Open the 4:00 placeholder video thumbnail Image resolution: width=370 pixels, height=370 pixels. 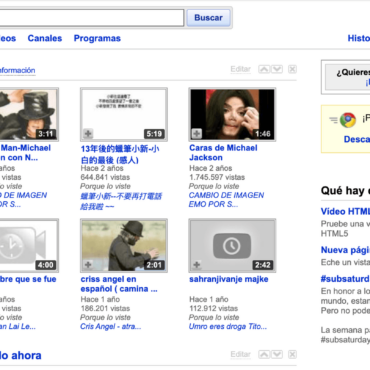[29, 246]
